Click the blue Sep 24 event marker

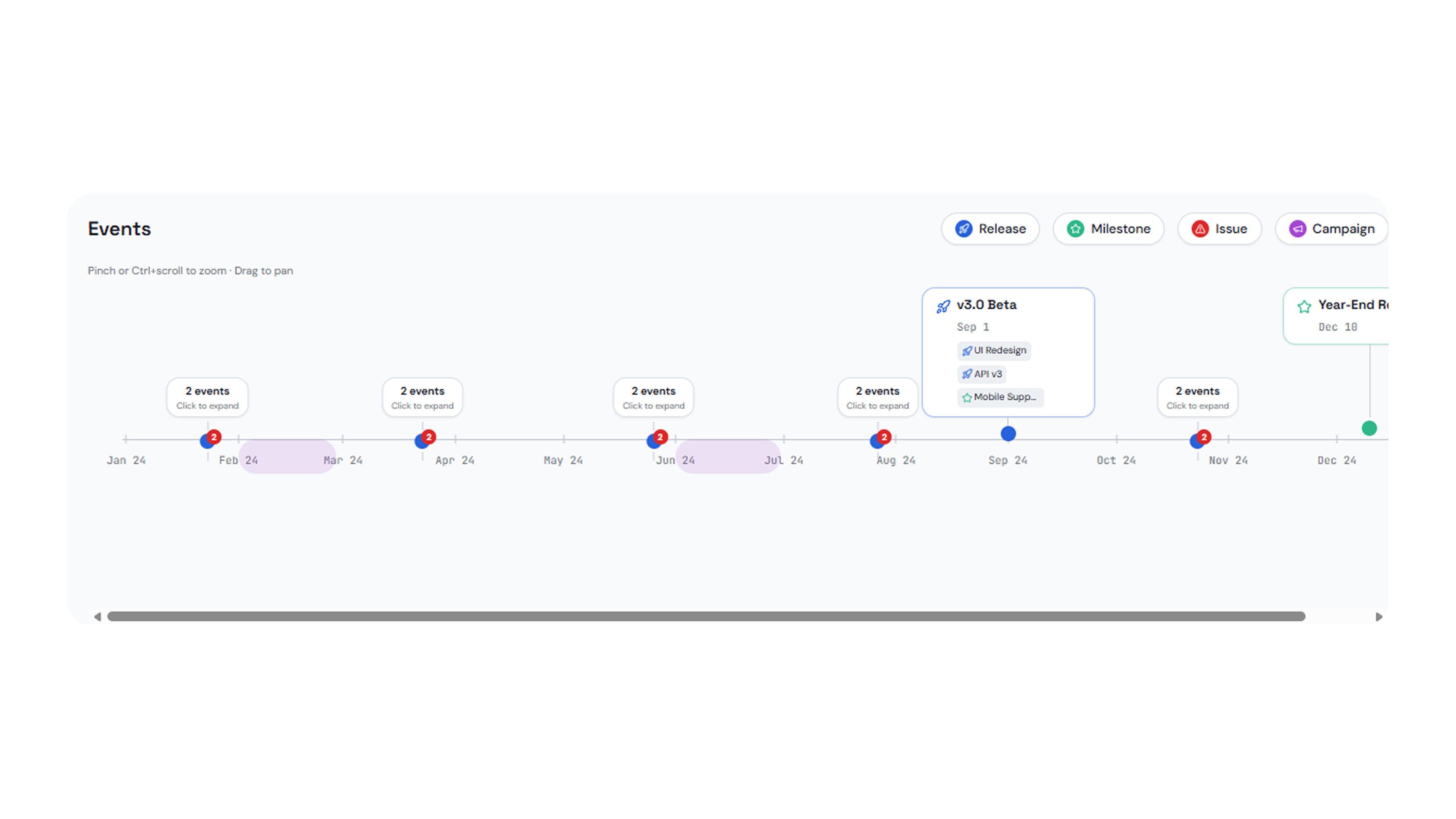1008,434
